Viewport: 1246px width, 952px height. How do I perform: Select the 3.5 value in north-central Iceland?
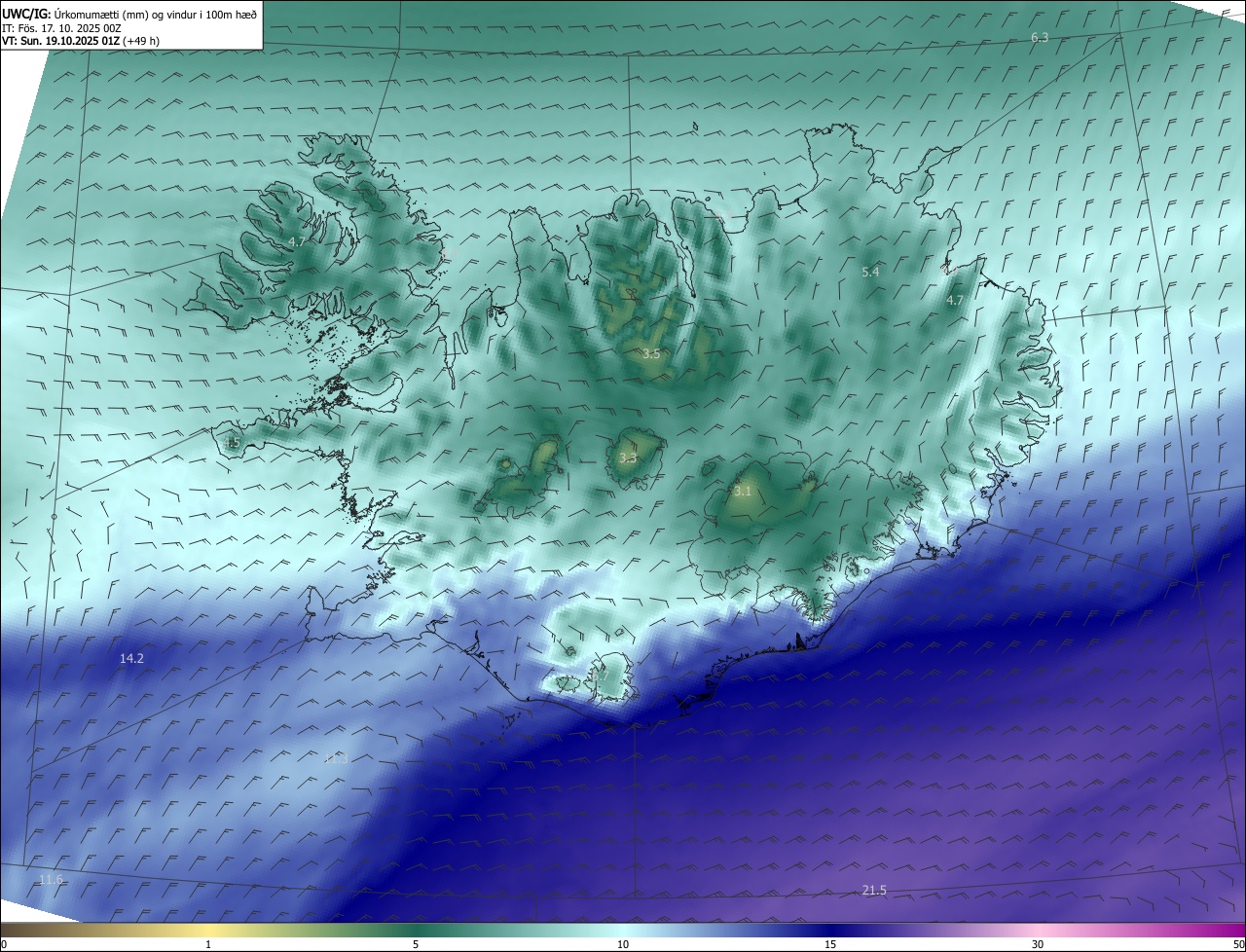coord(651,354)
